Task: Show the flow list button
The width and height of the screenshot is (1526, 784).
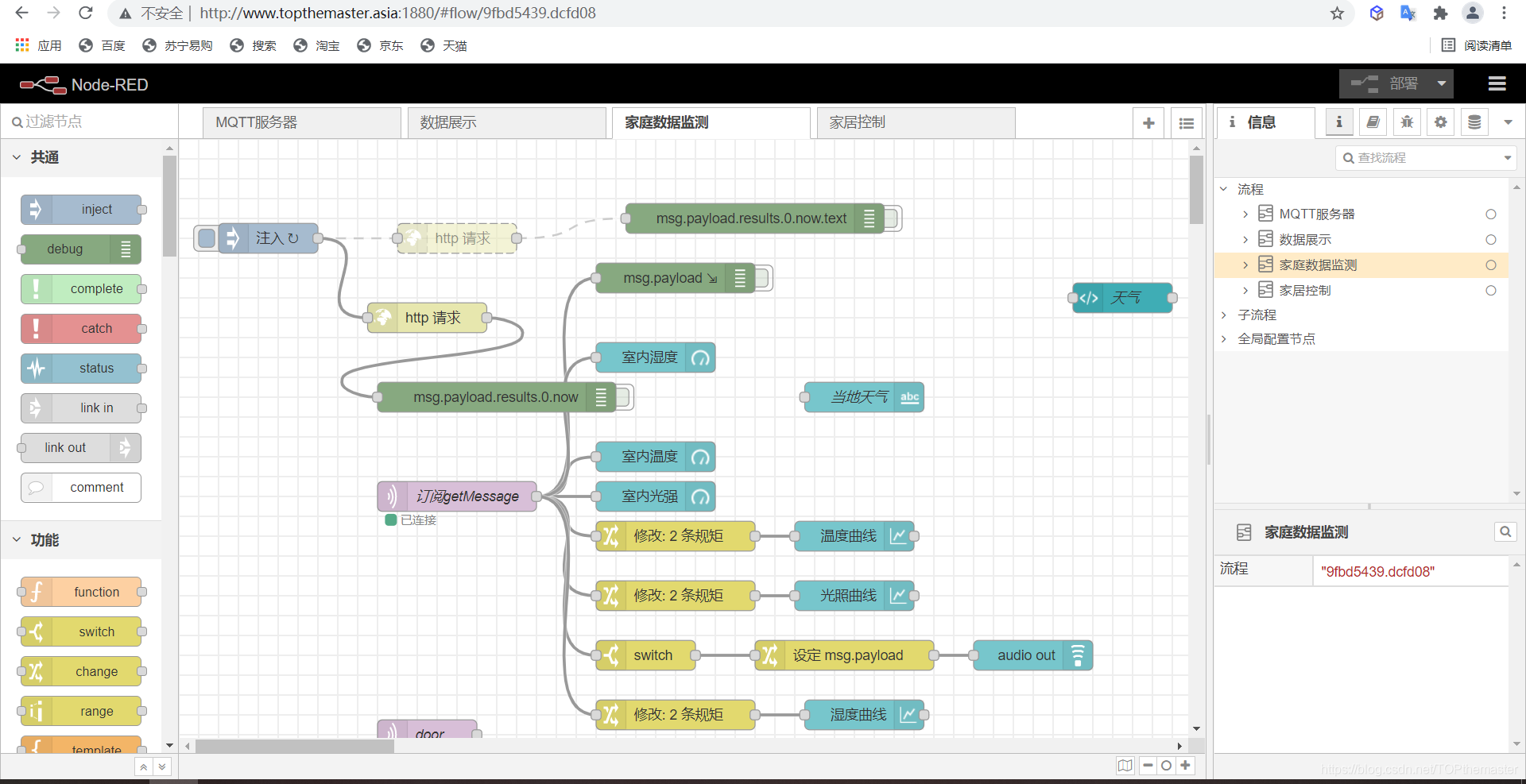Action: coord(1187,123)
